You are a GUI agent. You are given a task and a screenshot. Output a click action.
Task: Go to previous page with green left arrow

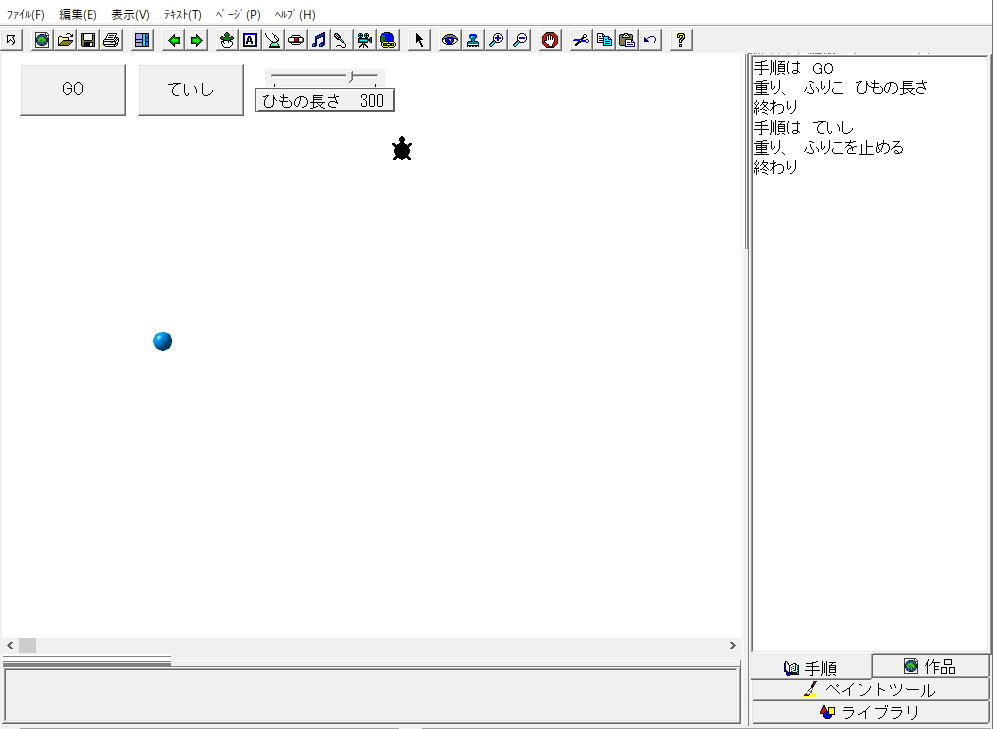(174, 40)
